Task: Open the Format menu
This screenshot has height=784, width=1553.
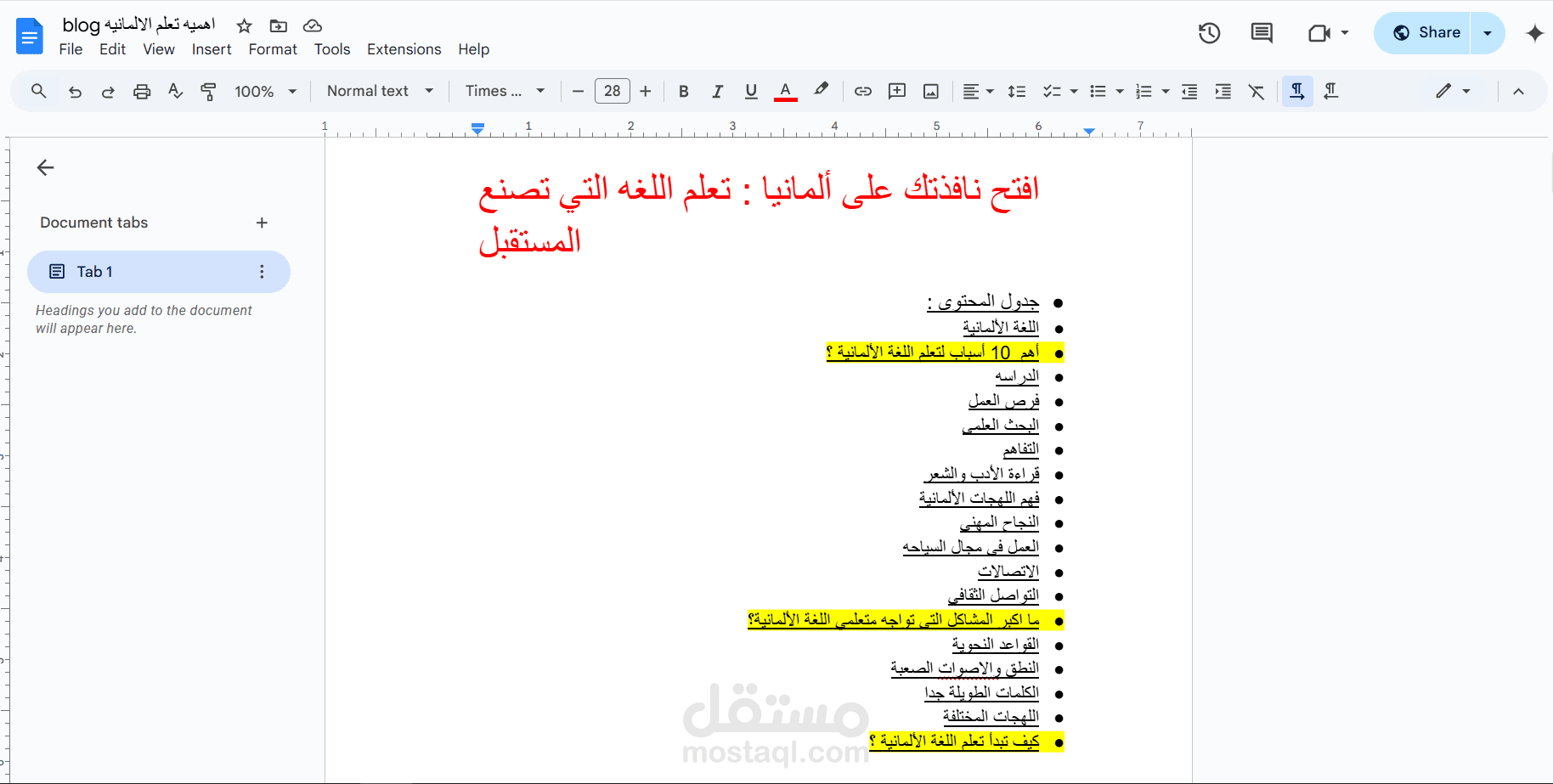Action: pos(273,49)
